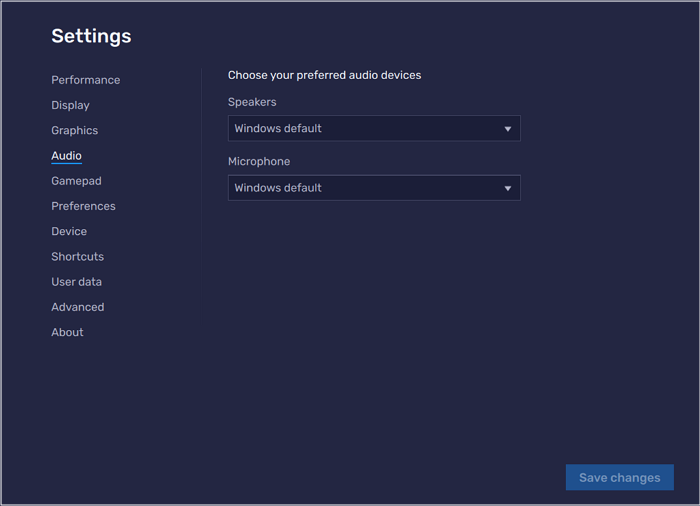Open the Shortcuts settings

pyautogui.click(x=77, y=257)
